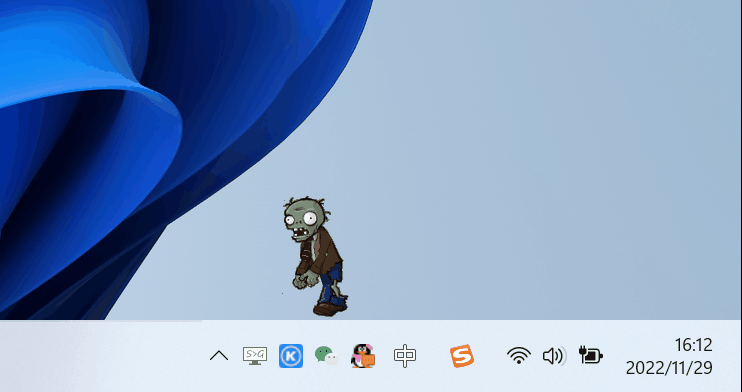The image size is (742, 392).
Task: Open the blue K music app tray icon
Action: pos(291,356)
